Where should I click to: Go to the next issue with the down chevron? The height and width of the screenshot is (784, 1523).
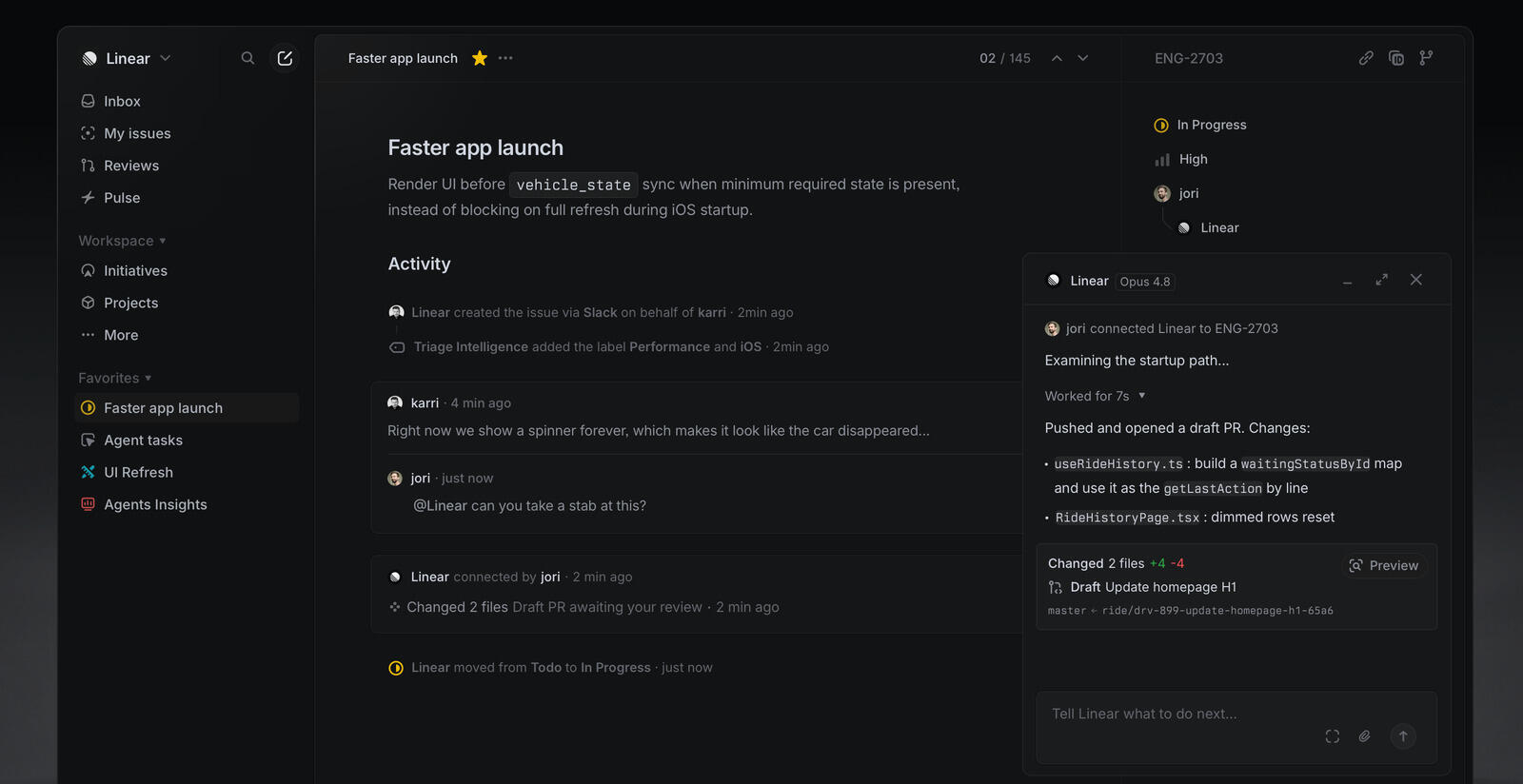(1083, 58)
